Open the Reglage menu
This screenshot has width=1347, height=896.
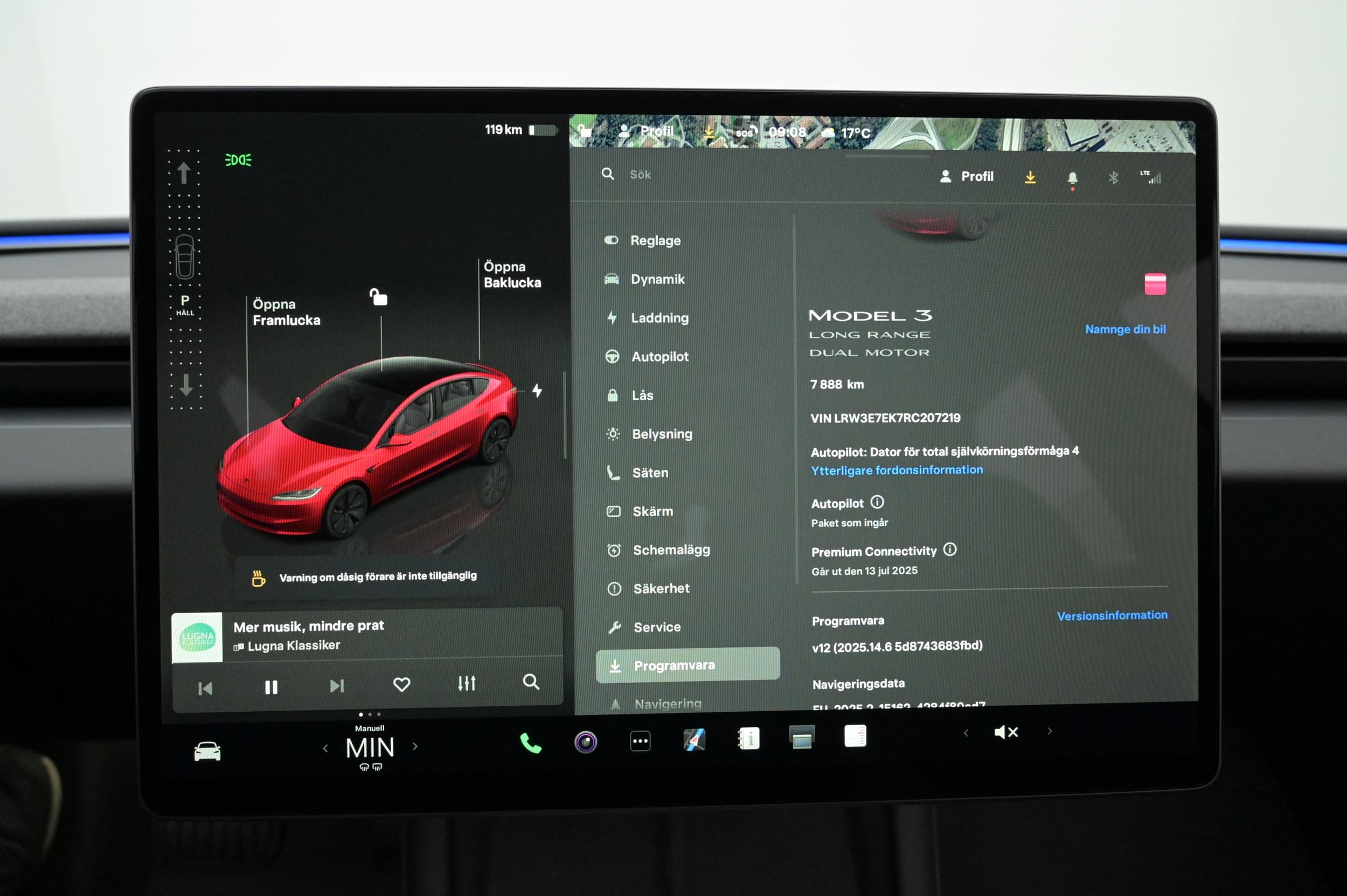pos(642,241)
